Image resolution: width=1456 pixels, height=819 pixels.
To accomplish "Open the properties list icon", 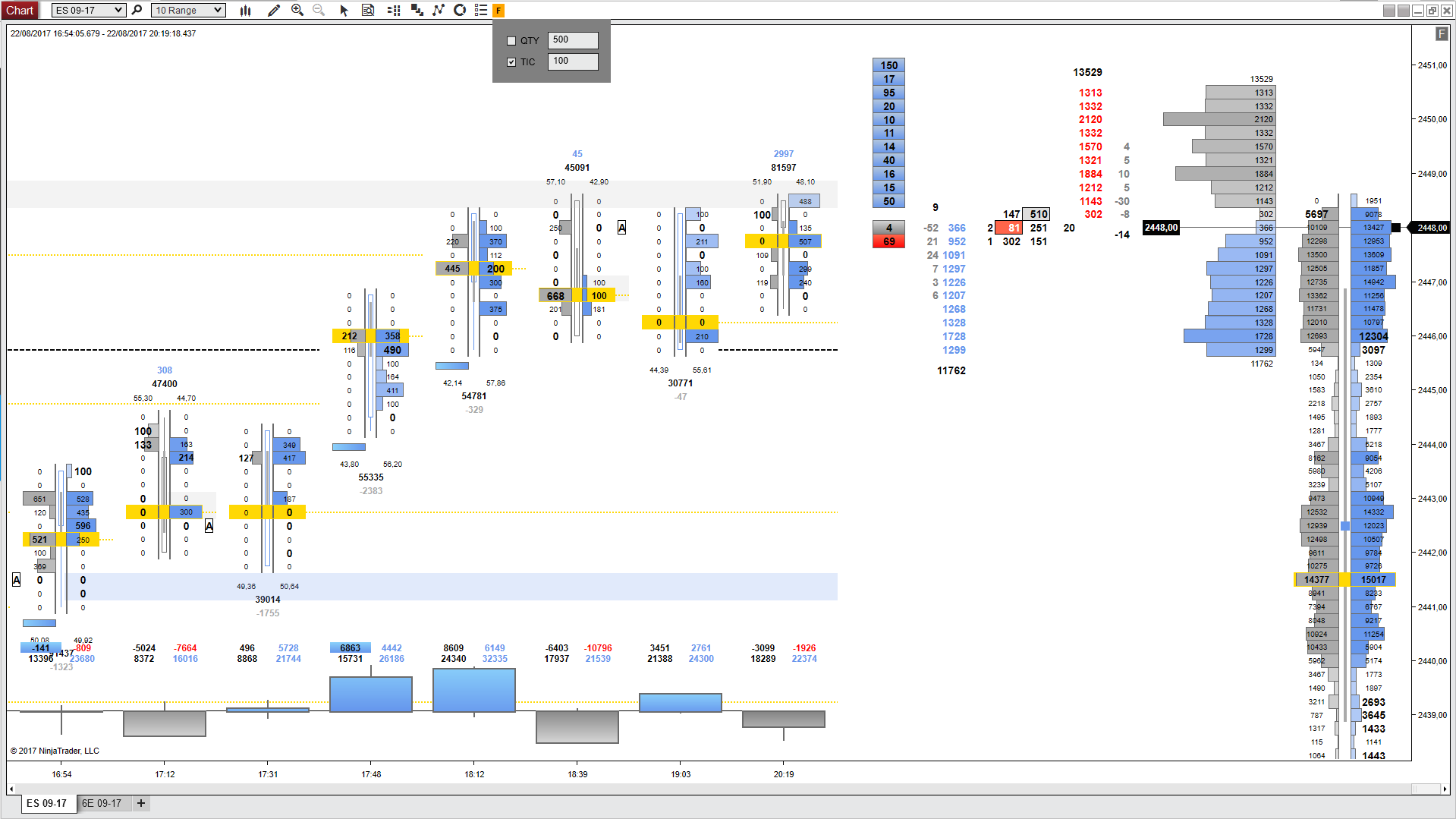I will pos(480,10).
